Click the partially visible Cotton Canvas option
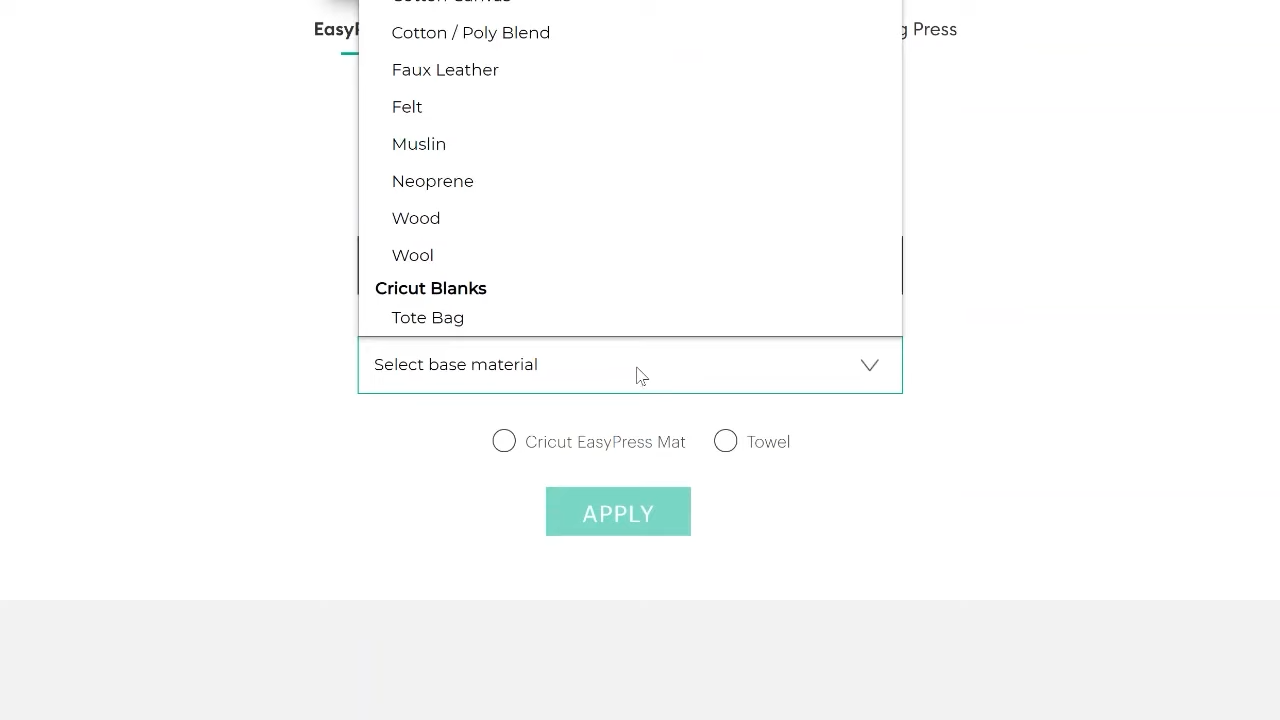The image size is (1280, 720). pyautogui.click(x=451, y=2)
